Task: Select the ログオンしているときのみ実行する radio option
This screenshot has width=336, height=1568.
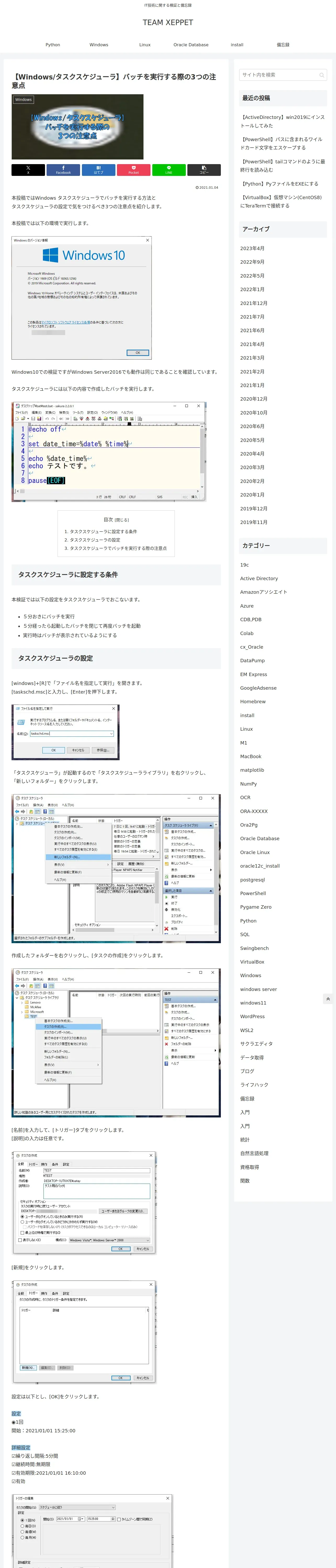Action: (23, 1216)
